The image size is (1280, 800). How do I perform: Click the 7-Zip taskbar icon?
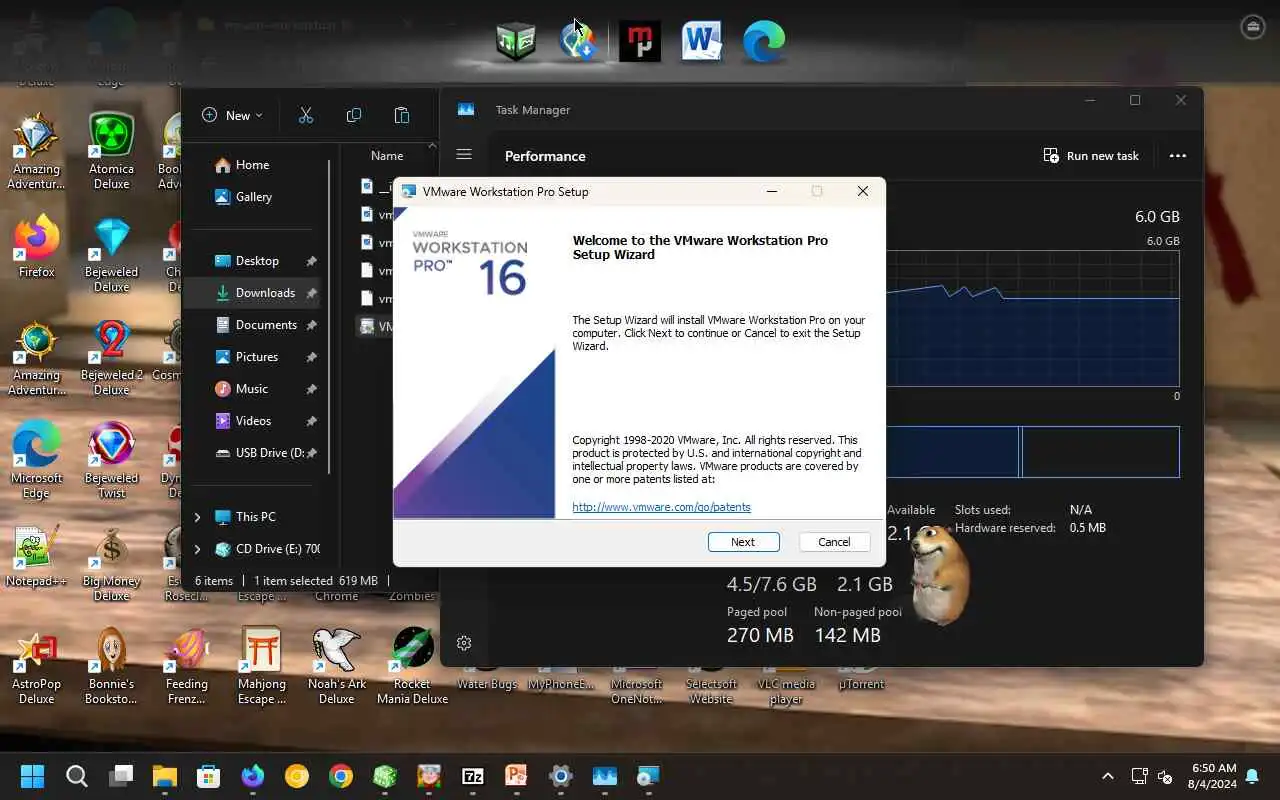[x=473, y=776]
